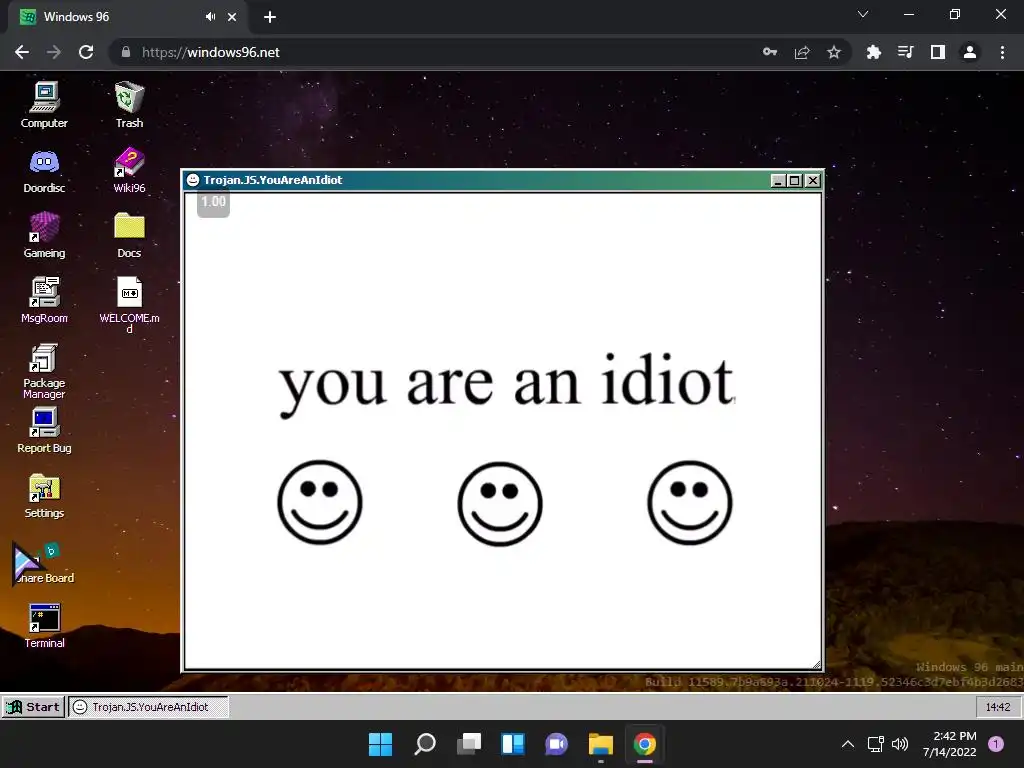Show hidden system tray icons
Viewport: 1024px width, 768px height.
pos(848,744)
